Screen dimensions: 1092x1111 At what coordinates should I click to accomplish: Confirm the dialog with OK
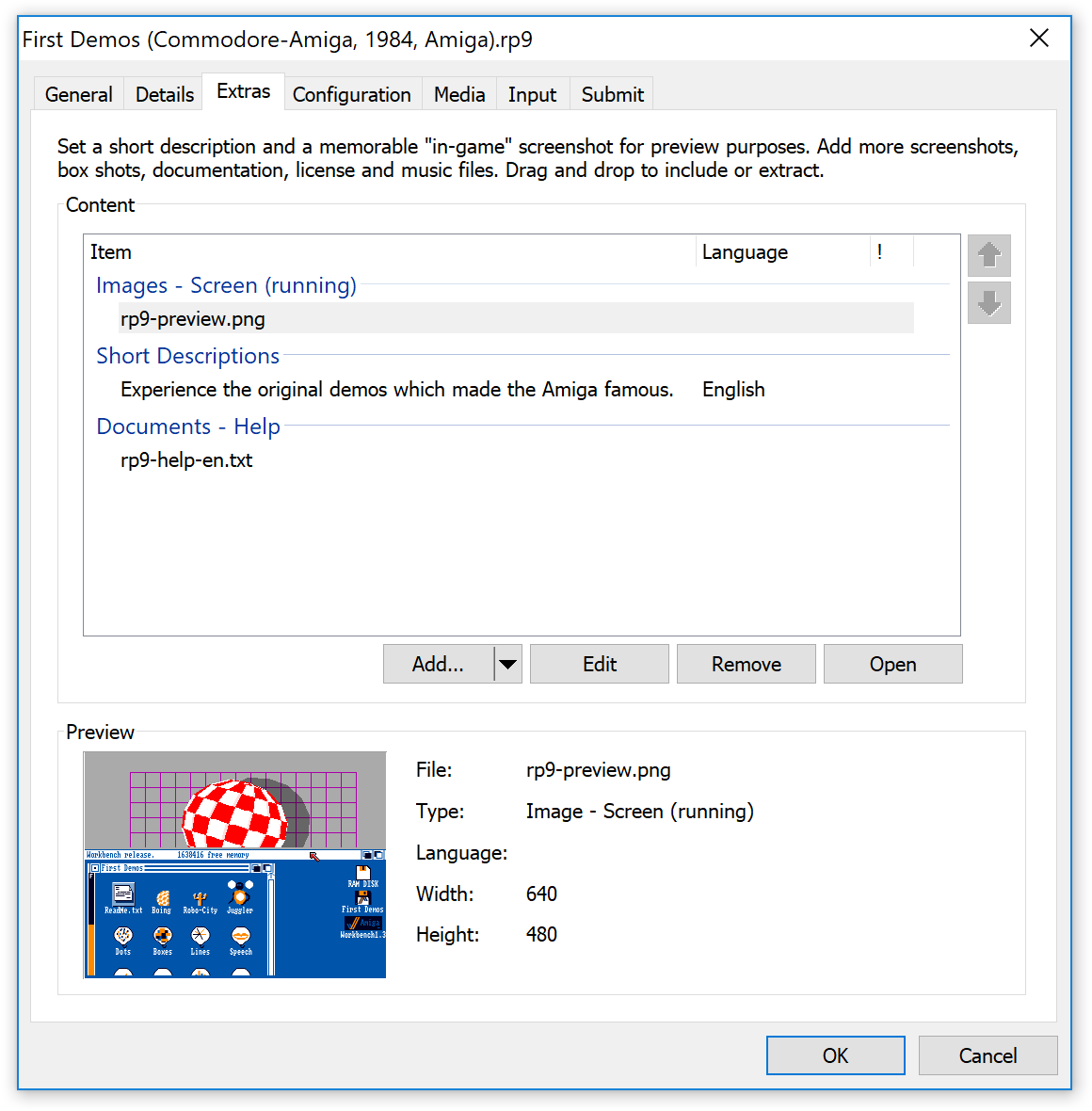point(835,1055)
